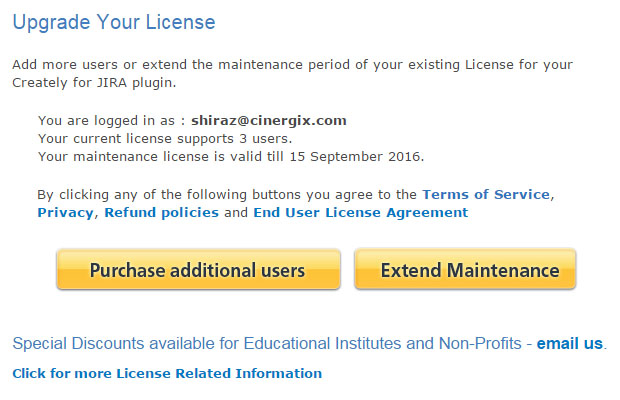Click the Upgrade Your License heading

pos(114,22)
